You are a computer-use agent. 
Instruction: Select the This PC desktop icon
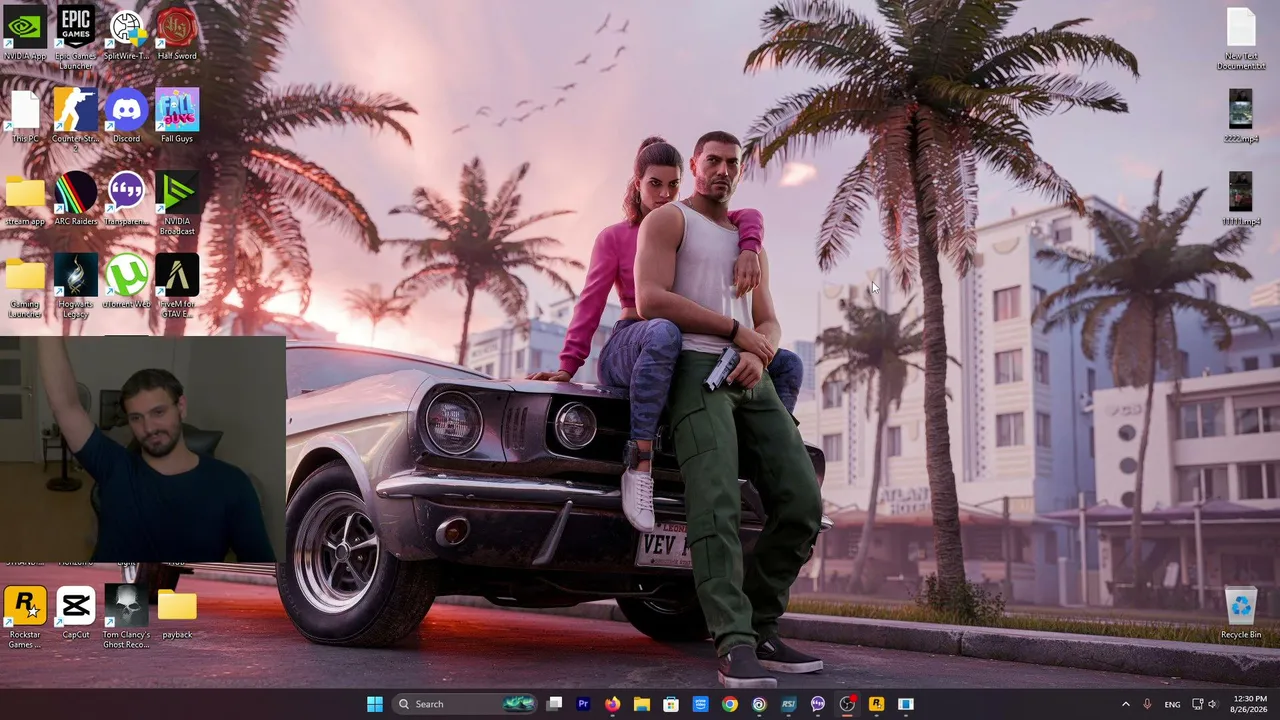[x=25, y=117]
